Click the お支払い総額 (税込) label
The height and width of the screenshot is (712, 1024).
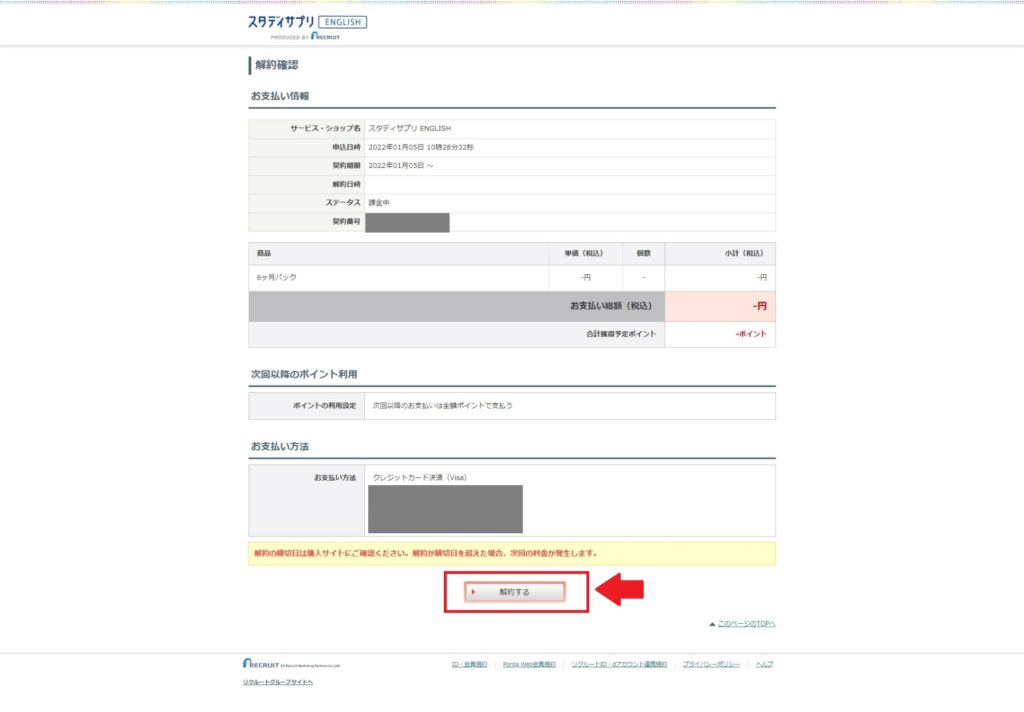point(611,306)
